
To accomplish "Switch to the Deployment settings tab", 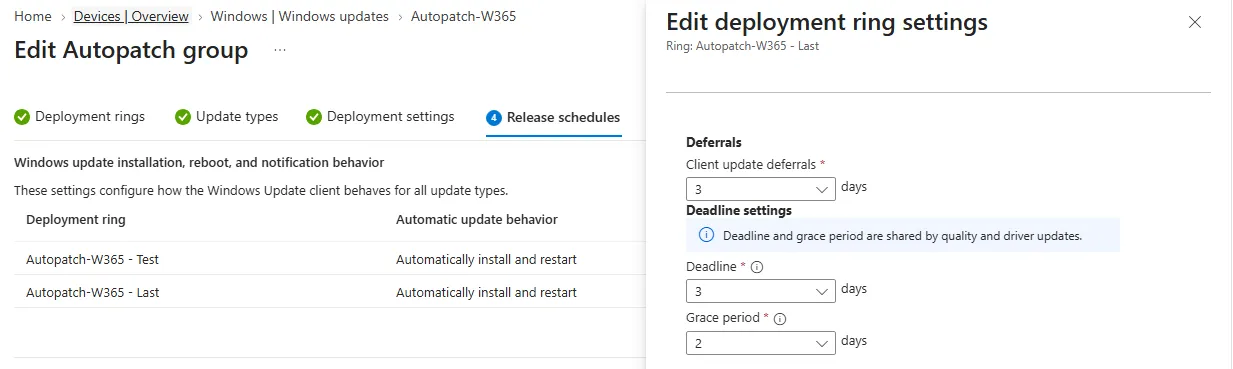I will coord(380,117).
